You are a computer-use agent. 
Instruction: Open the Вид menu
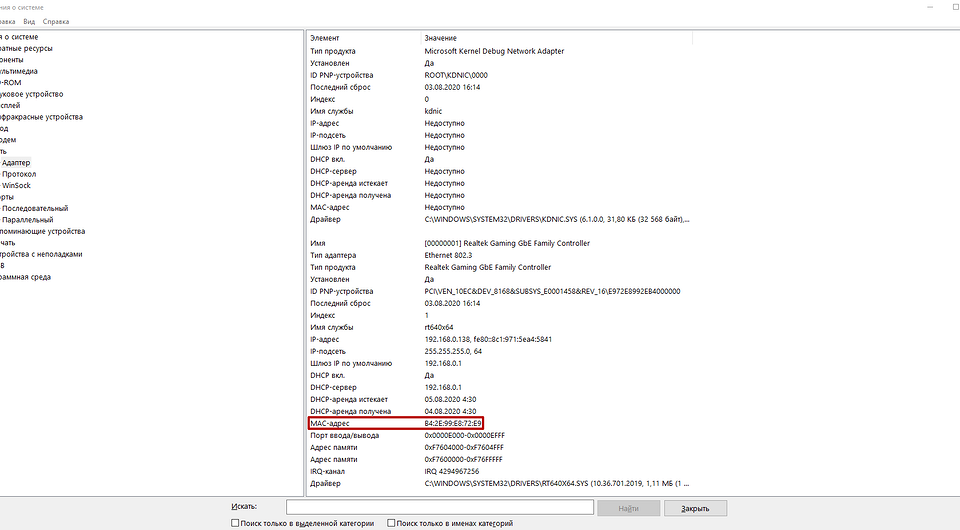[x=29, y=21]
